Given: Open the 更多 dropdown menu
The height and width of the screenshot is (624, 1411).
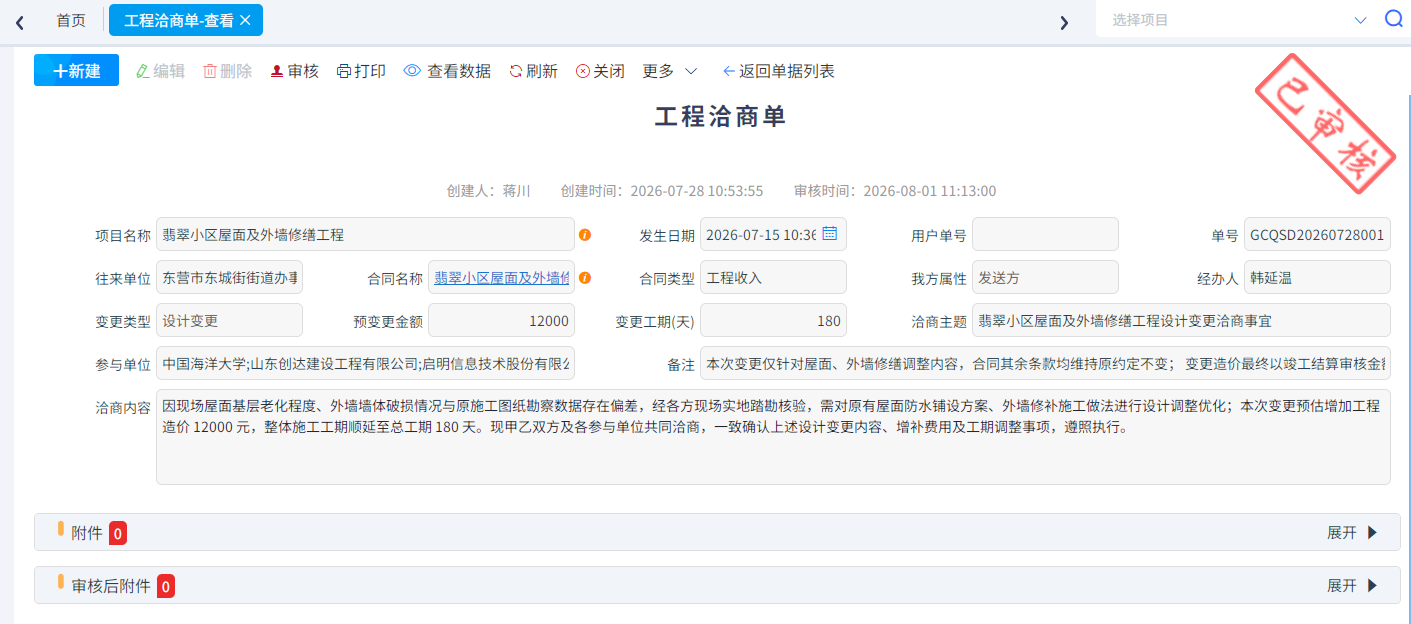Looking at the screenshot, I should (x=670, y=71).
